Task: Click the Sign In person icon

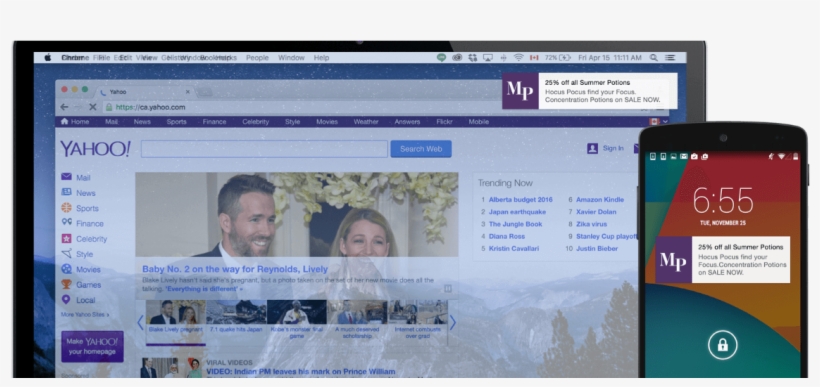Action: (592, 149)
